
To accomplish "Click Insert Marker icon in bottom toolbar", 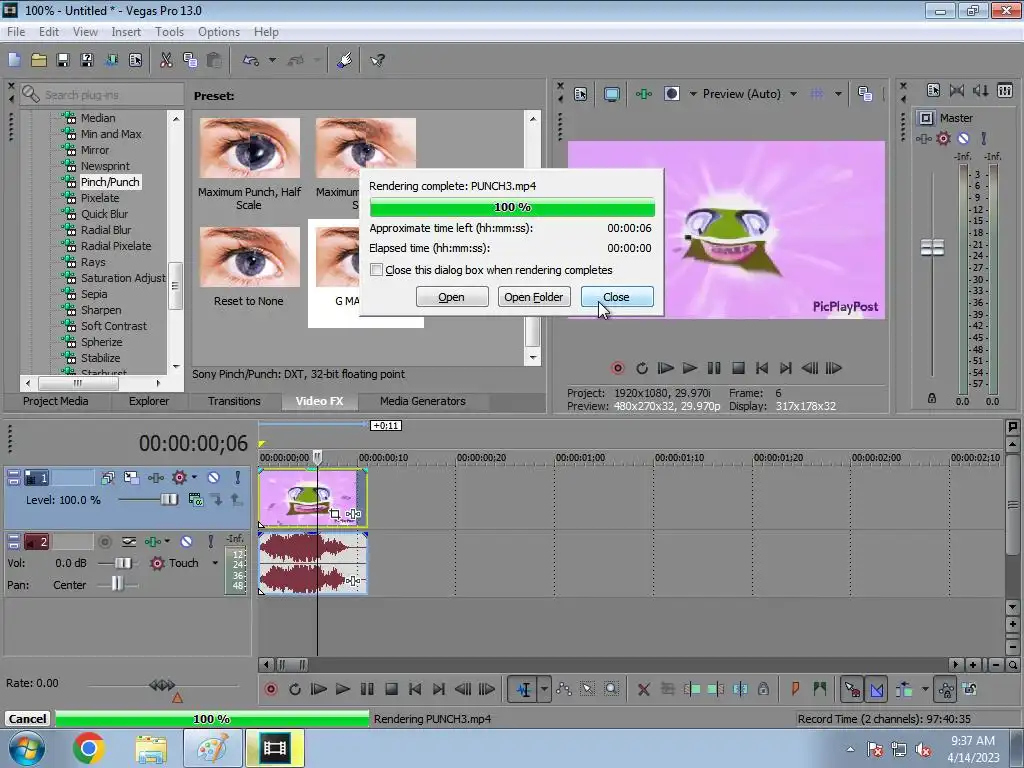I will click(x=795, y=690).
